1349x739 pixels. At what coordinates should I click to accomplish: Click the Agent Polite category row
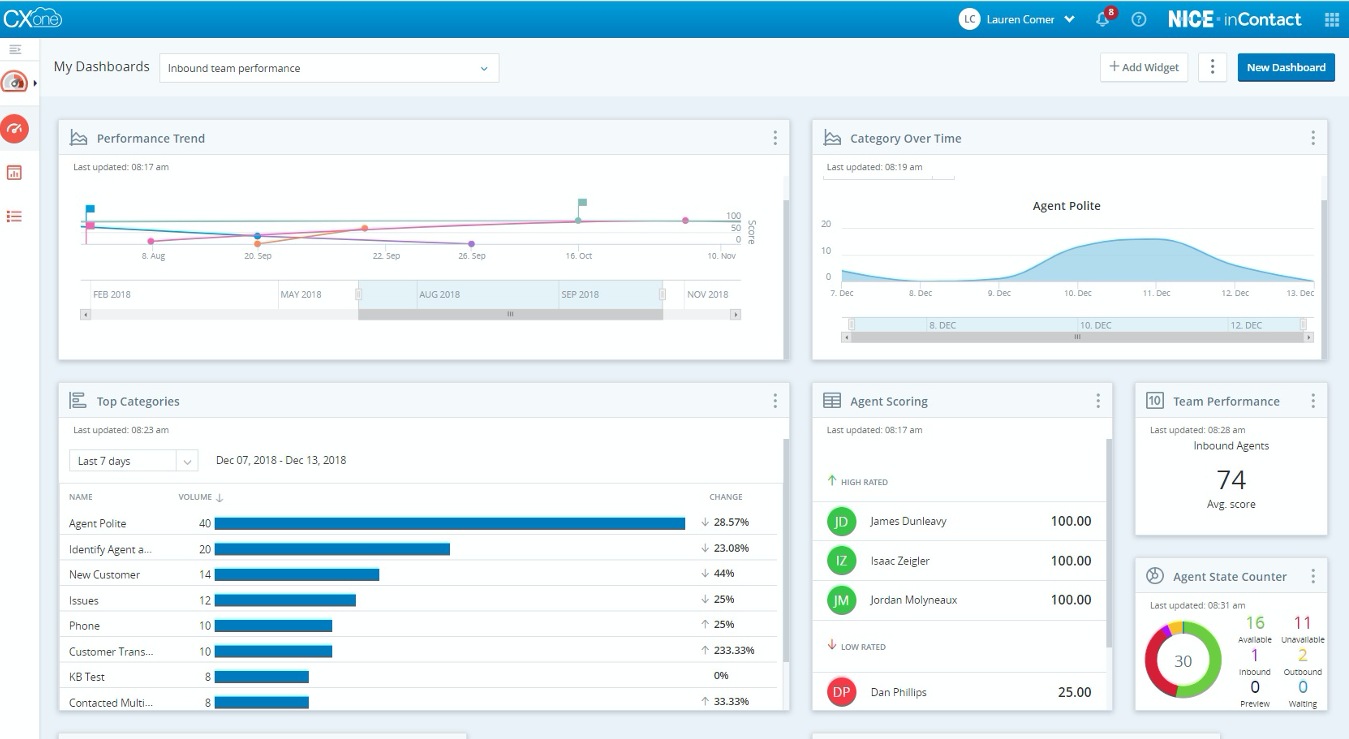tap(98, 523)
